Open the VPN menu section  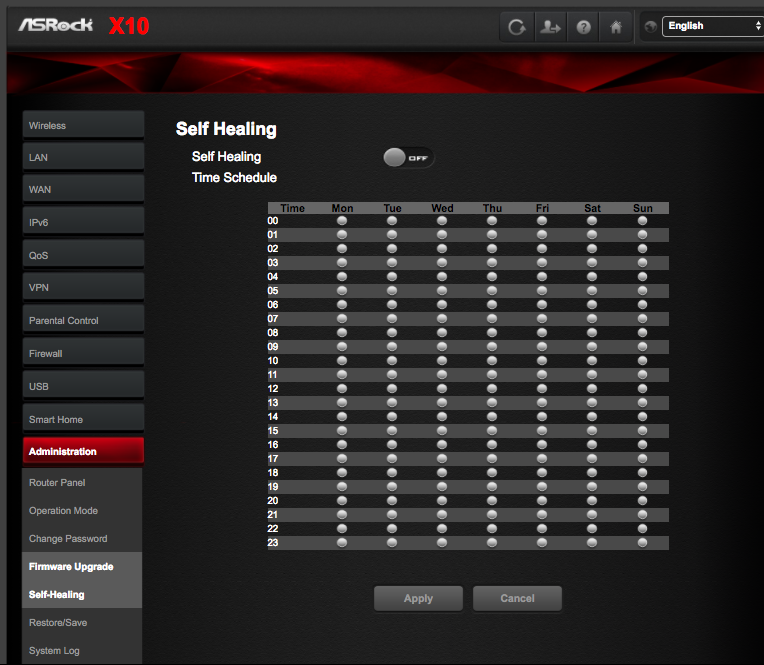[83, 287]
